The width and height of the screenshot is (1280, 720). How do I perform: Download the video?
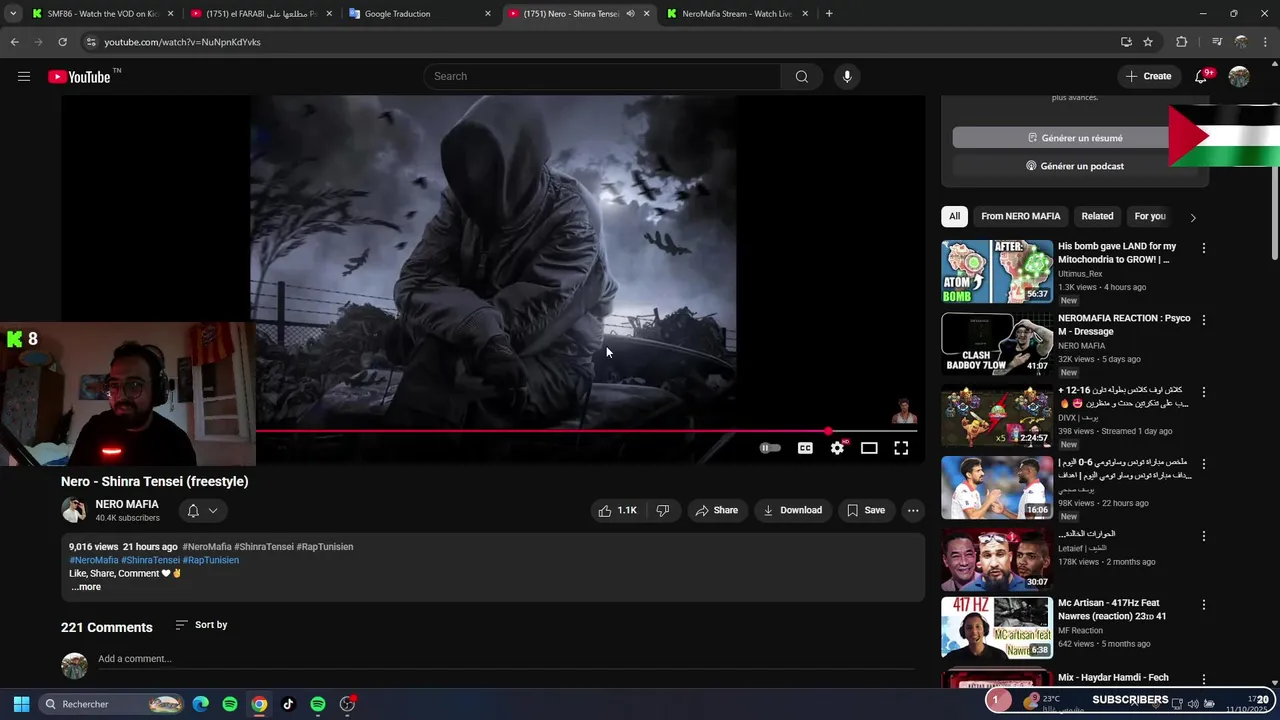(x=792, y=510)
